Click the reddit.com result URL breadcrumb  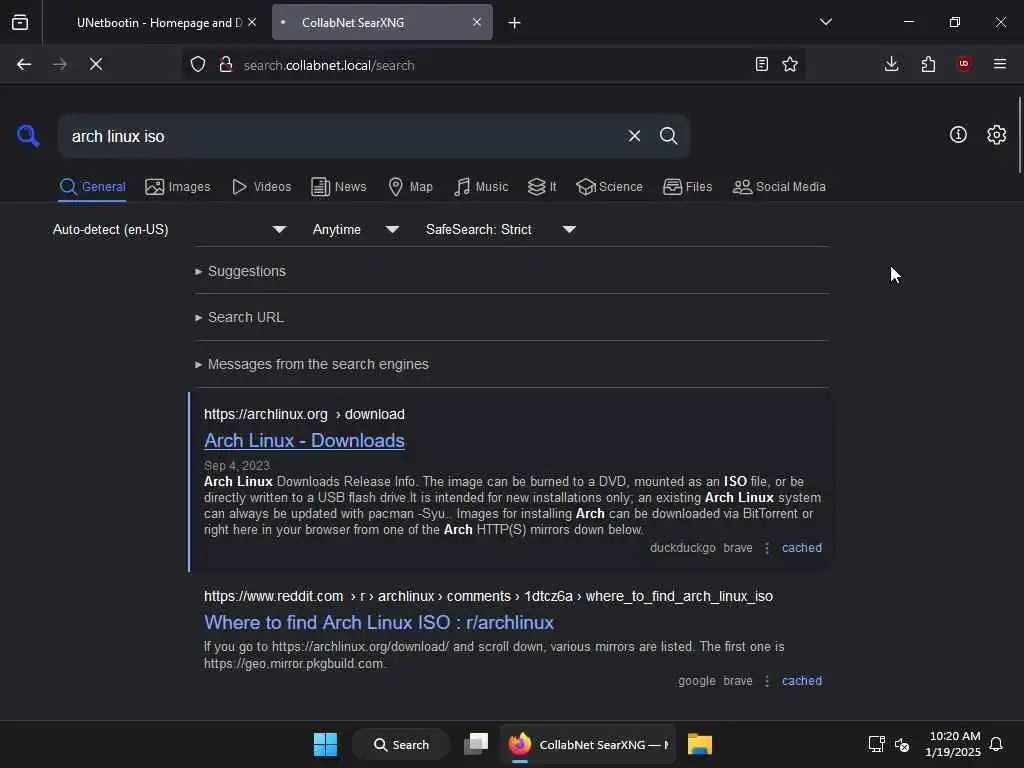[488, 596]
